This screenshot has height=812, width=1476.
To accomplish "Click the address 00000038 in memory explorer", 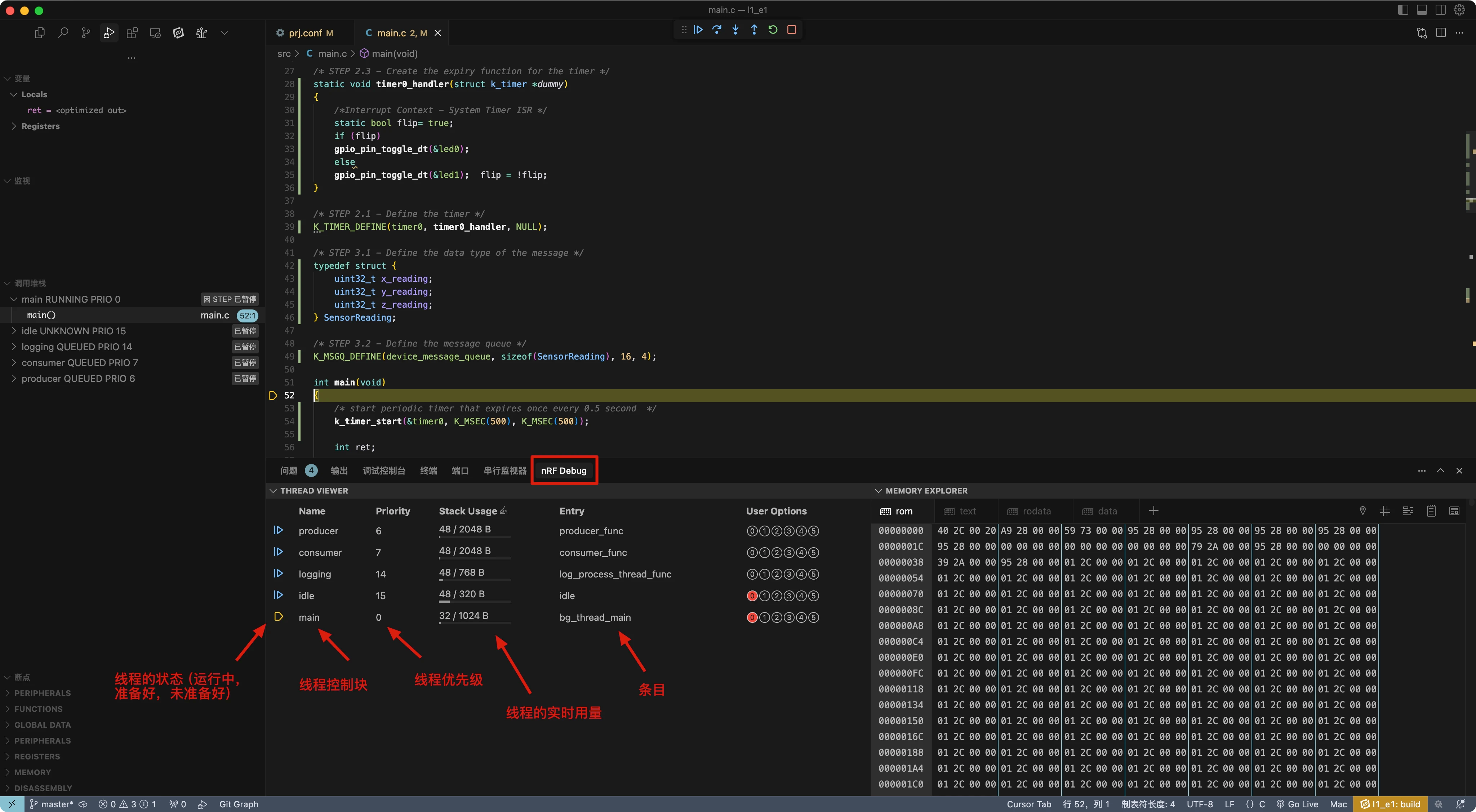I will pos(901,562).
